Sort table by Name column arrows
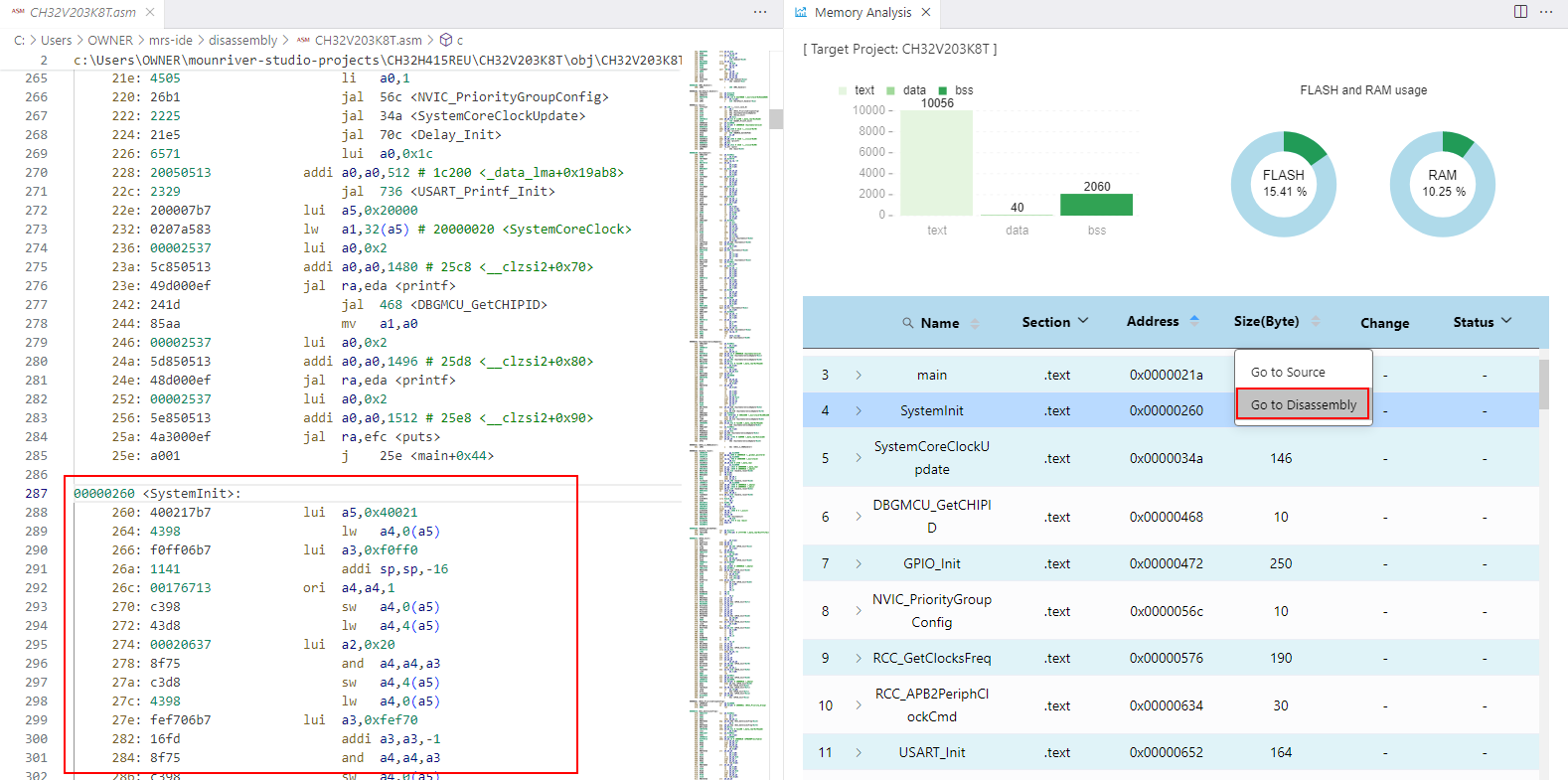The width and height of the screenshot is (1568, 780). click(975, 323)
